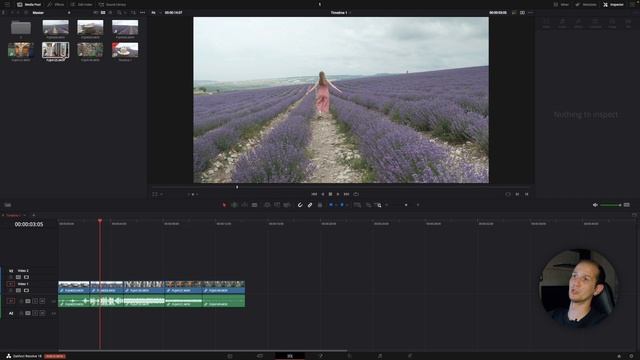Viewport: 640px width, 360px height.
Task: Click the A1 destination control box
Action: click(11, 301)
